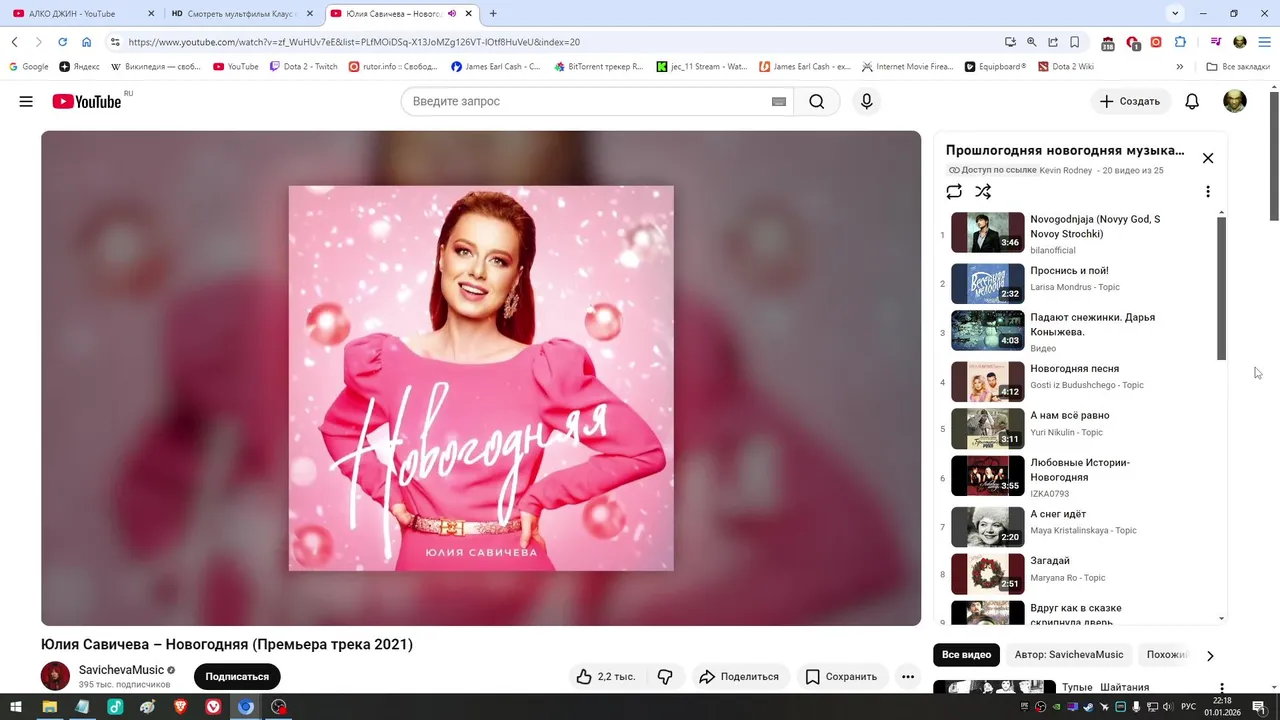Image resolution: width=1280 pixels, height=720 pixels.
Task: Like the video (2,2 тыс.)
Action: click(607, 677)
